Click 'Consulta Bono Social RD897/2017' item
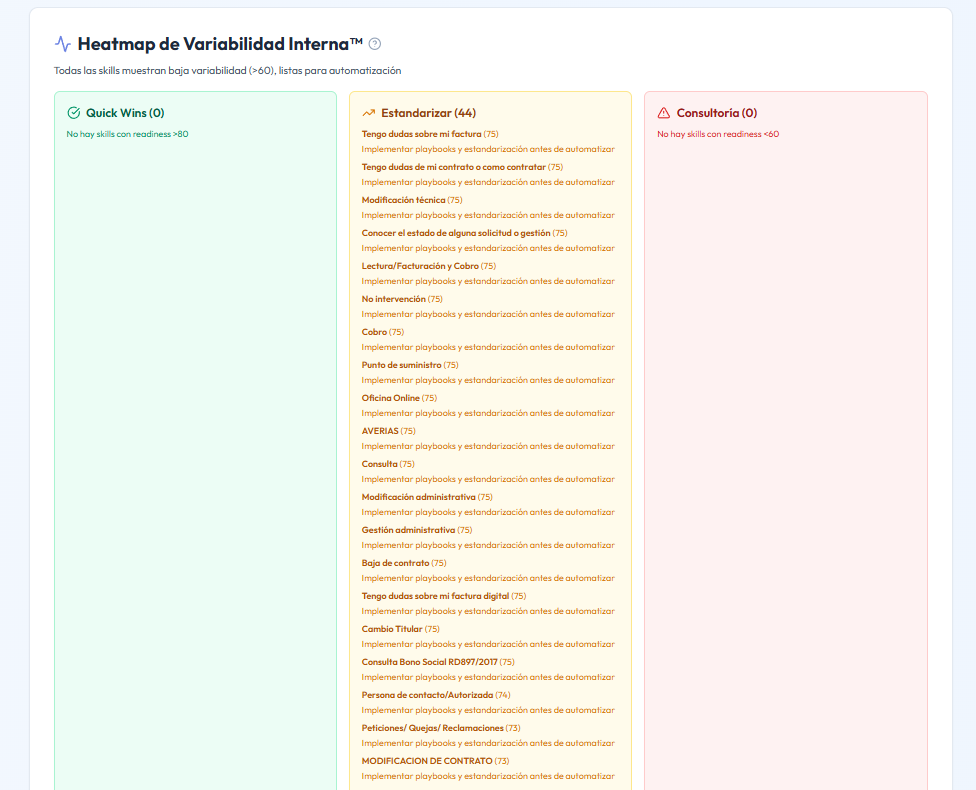This screenshot has width=976, height=790. (429, 662)
